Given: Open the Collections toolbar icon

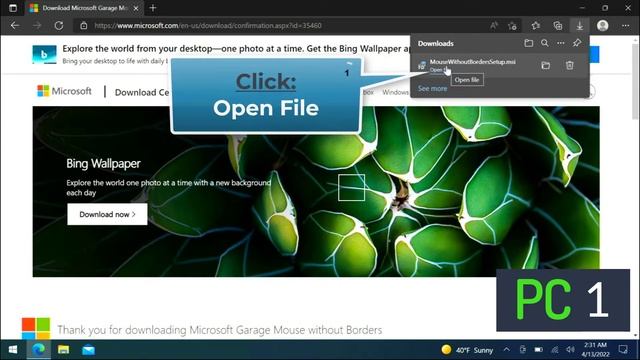Looking at the screenshot, I should (558, 25).
